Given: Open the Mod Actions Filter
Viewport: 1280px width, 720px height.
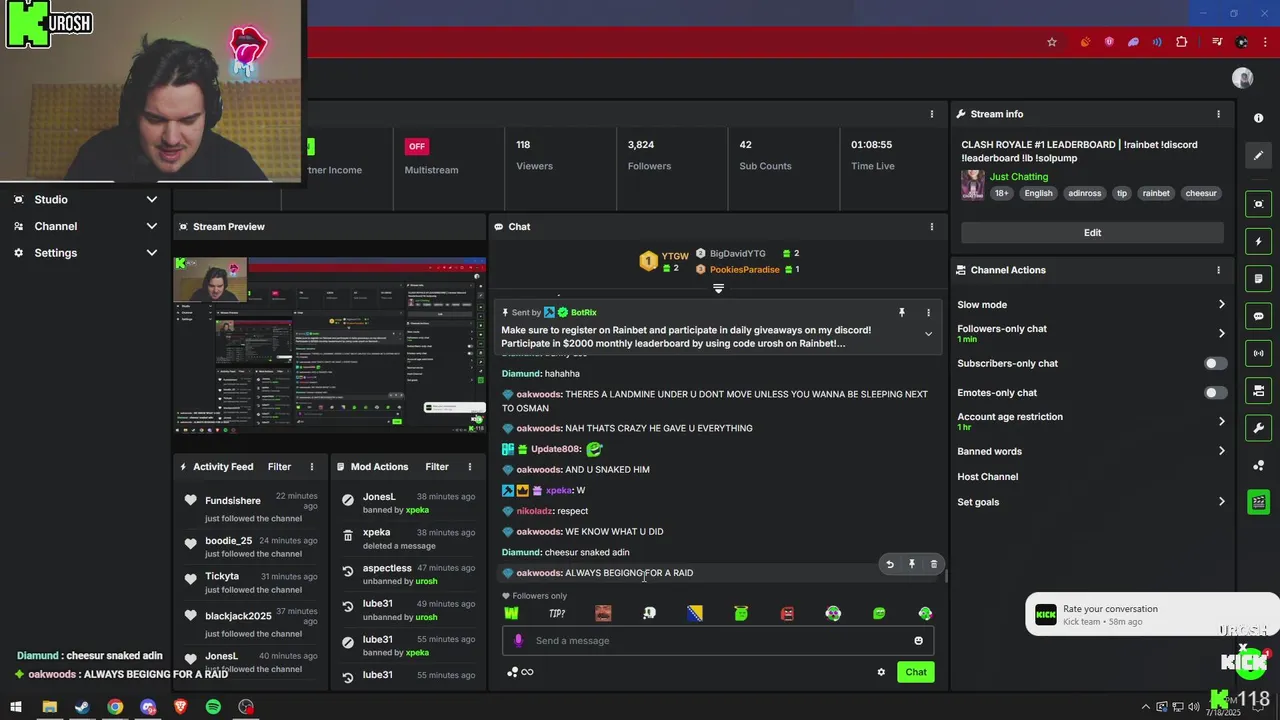Looking at the screenshot, I should (437, 467).
